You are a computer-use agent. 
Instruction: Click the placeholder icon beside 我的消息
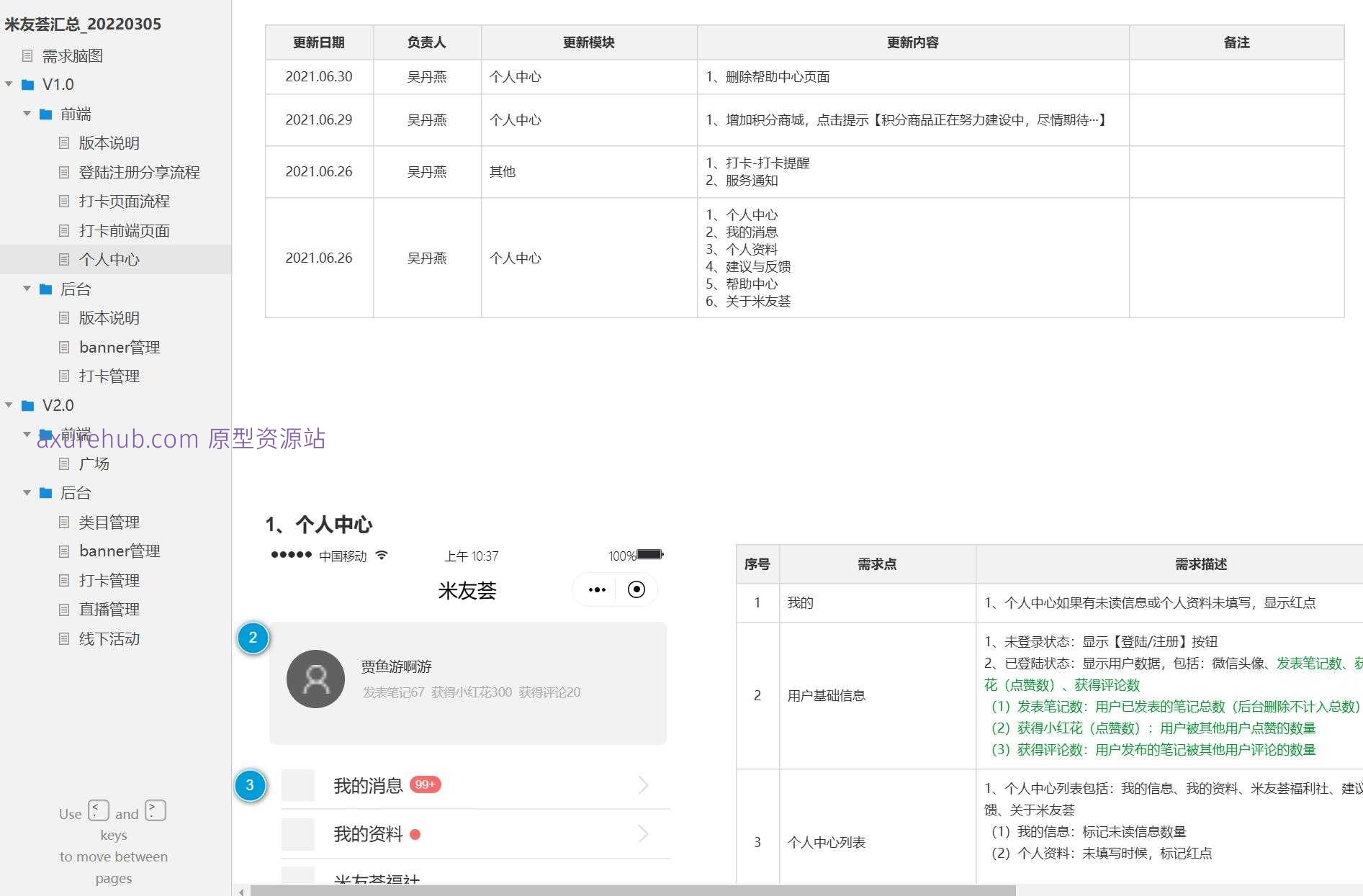tap(298, 784)
